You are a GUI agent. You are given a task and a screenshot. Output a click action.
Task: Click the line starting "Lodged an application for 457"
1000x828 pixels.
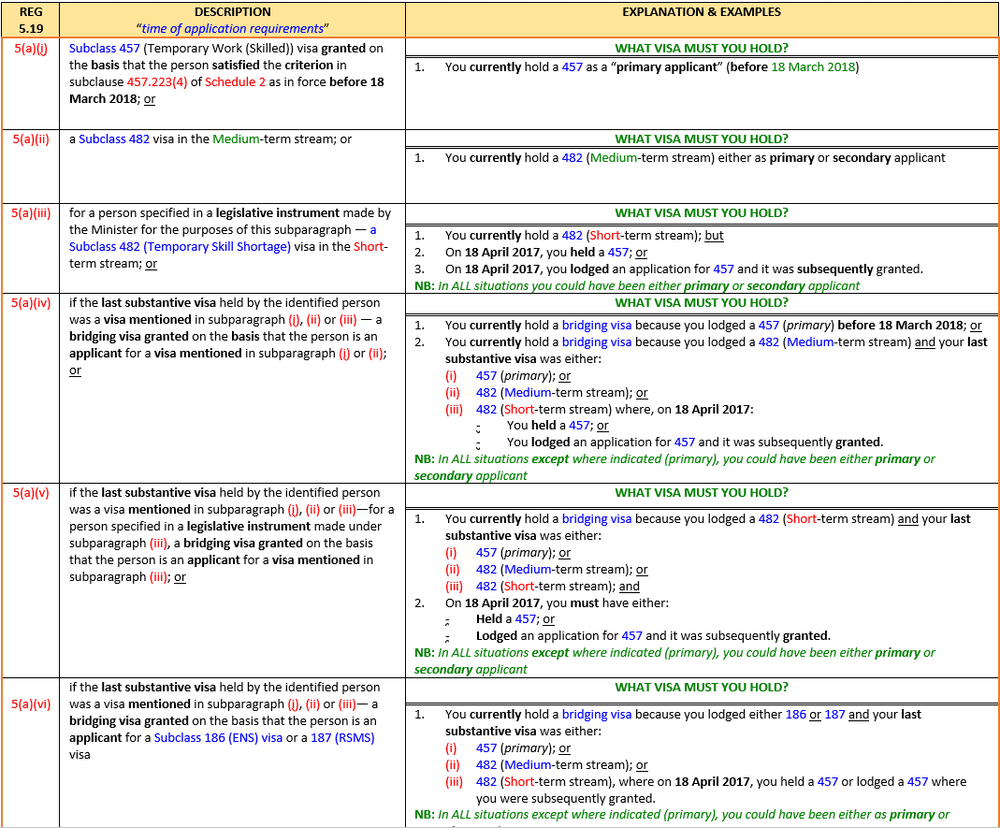tap(653, 636)
